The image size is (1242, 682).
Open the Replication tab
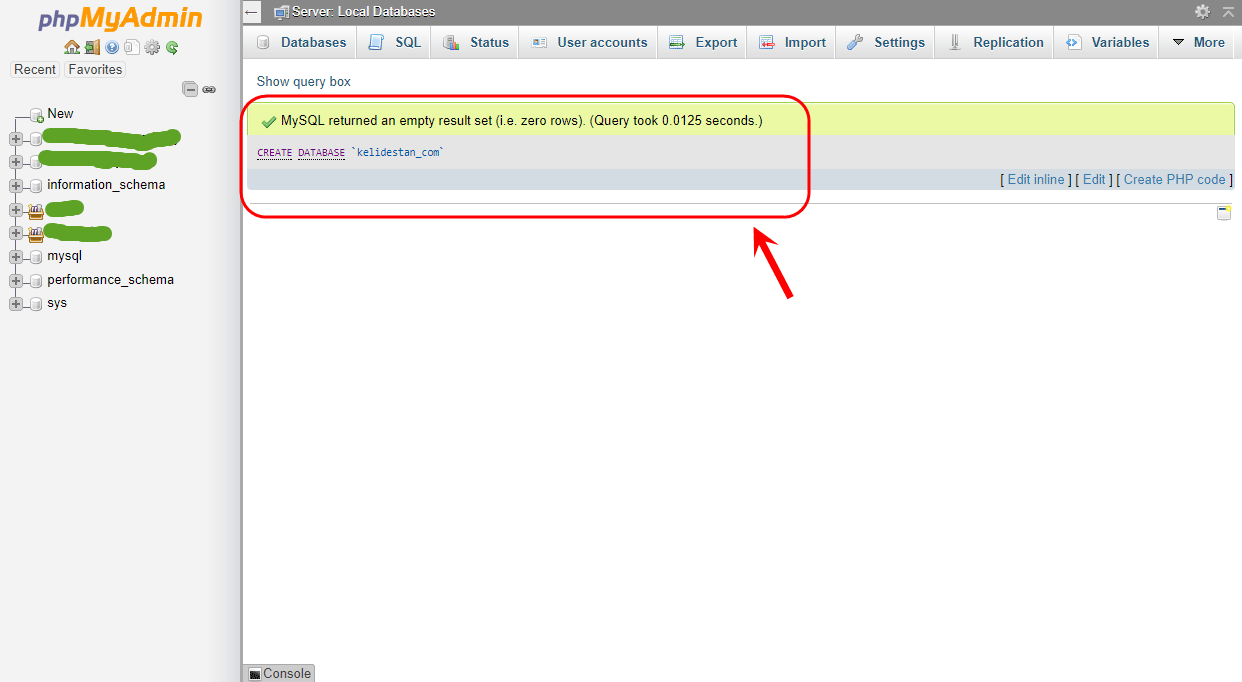pyautogui.click(x=995, y=42)
